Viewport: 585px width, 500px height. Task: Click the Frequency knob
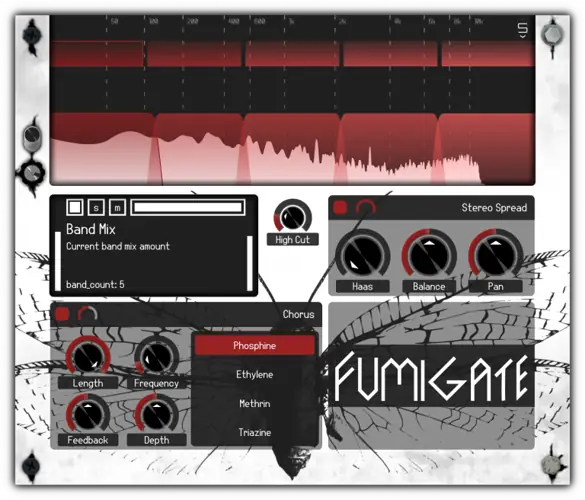click(157, 356)
